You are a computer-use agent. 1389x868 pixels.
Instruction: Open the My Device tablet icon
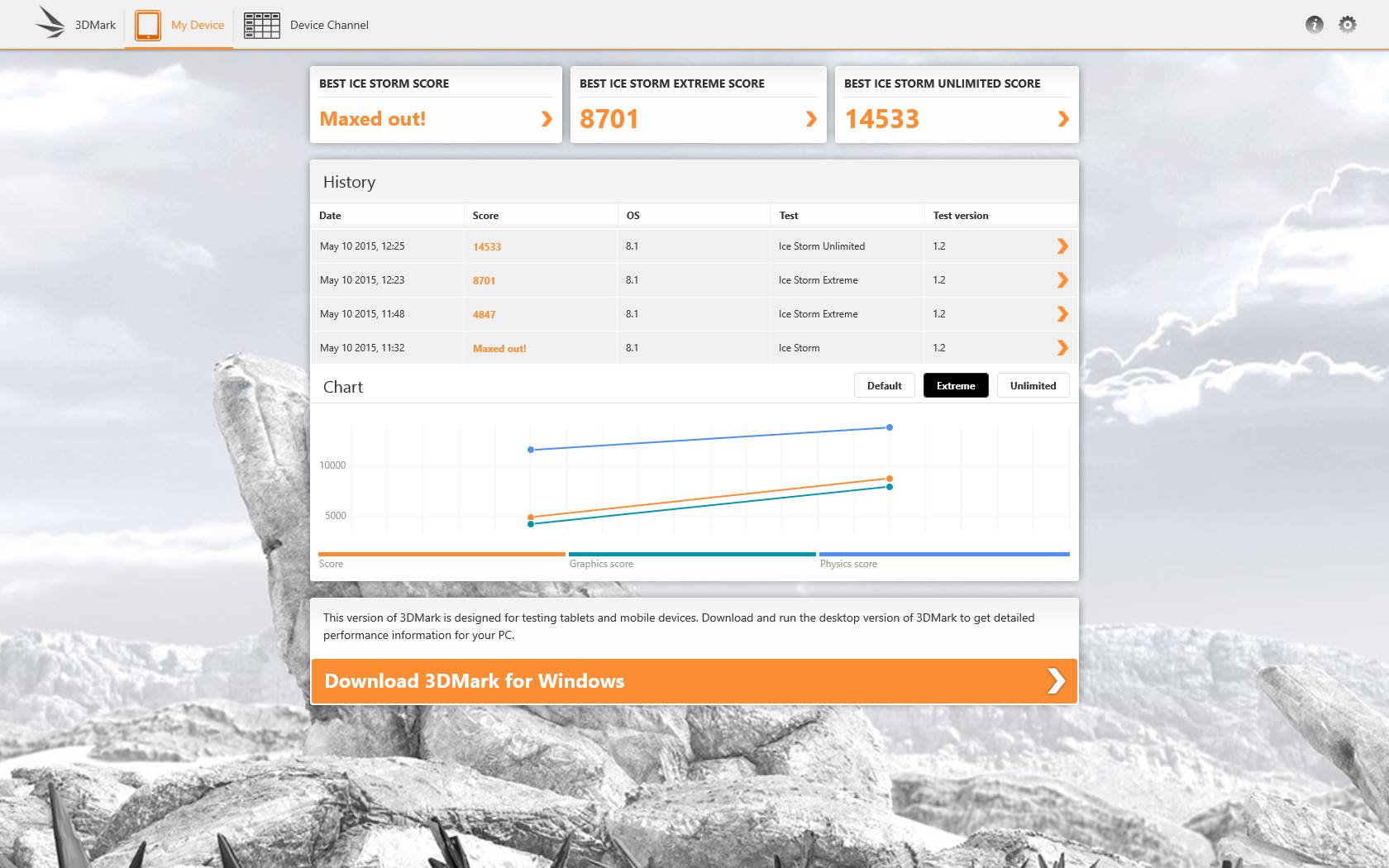pos(147,25)
